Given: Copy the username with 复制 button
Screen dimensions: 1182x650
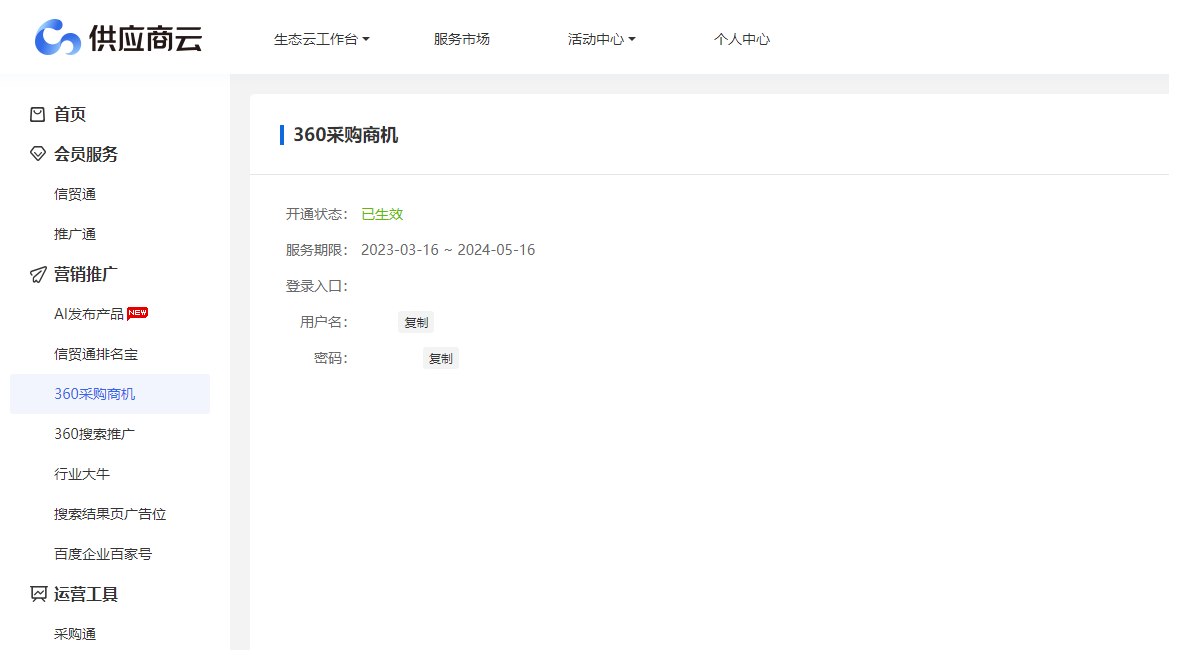Looking at the screenshot, I should (416, 322).
